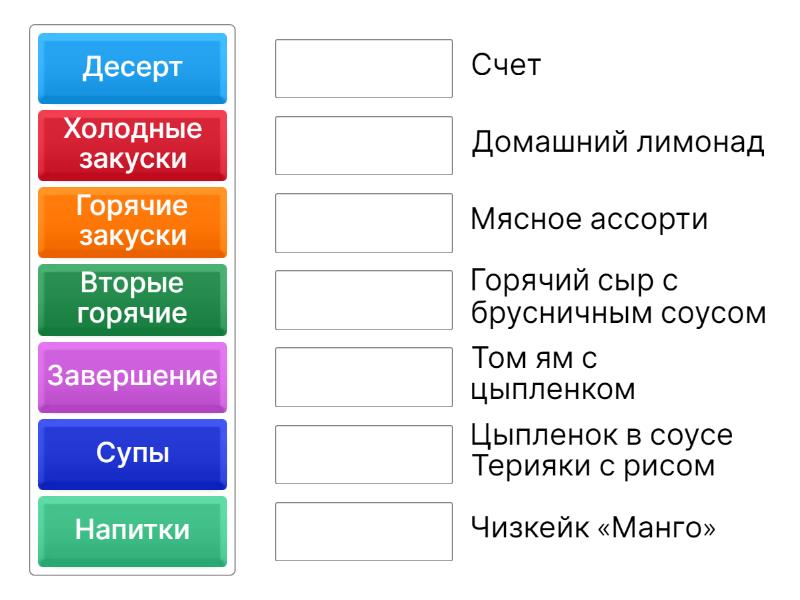Pick the orange Горячие закуски tile
This screenshot has width=800, height=600.
tap(132, 222)
